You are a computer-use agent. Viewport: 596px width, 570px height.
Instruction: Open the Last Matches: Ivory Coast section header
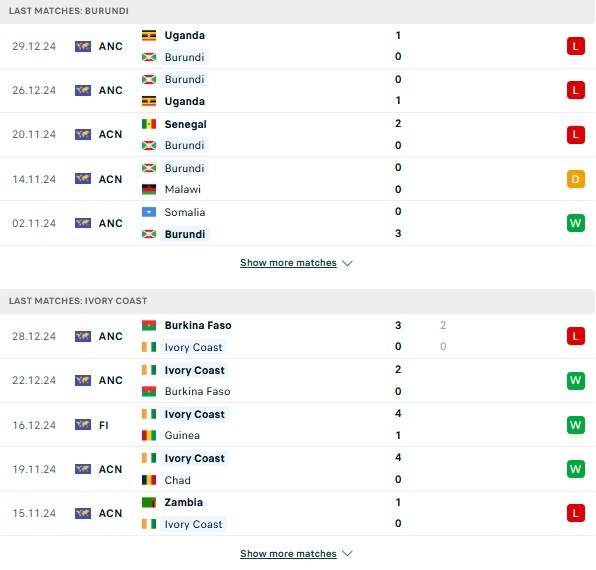coord(297,301)
